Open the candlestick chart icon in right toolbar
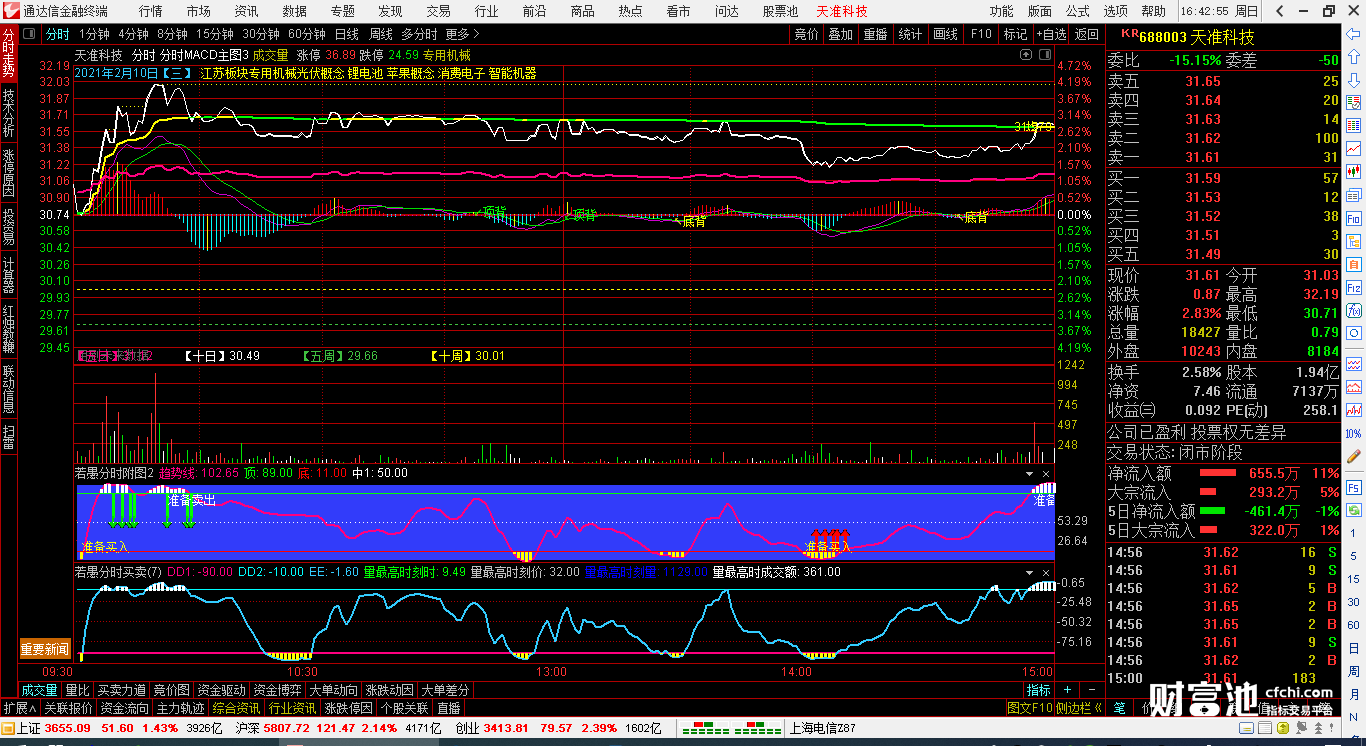 pos(1354,171)
